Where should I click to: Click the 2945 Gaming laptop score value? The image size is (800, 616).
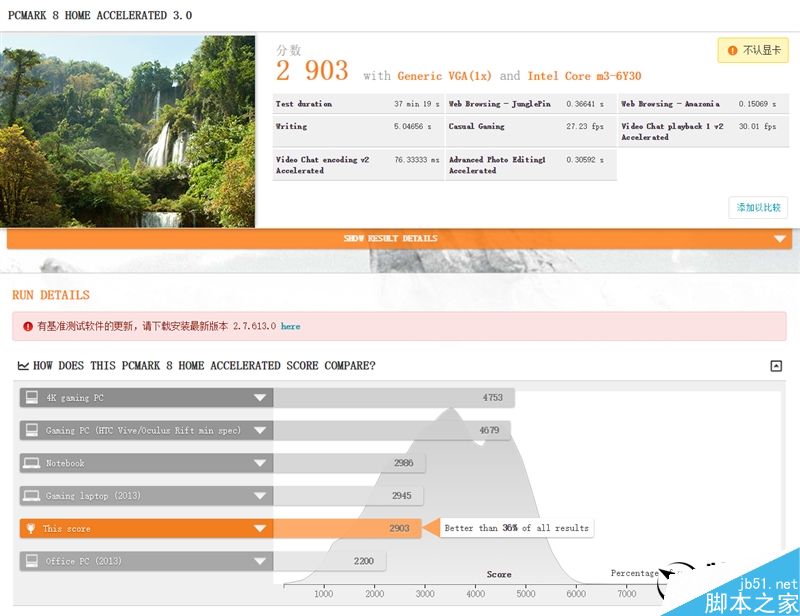402,496
